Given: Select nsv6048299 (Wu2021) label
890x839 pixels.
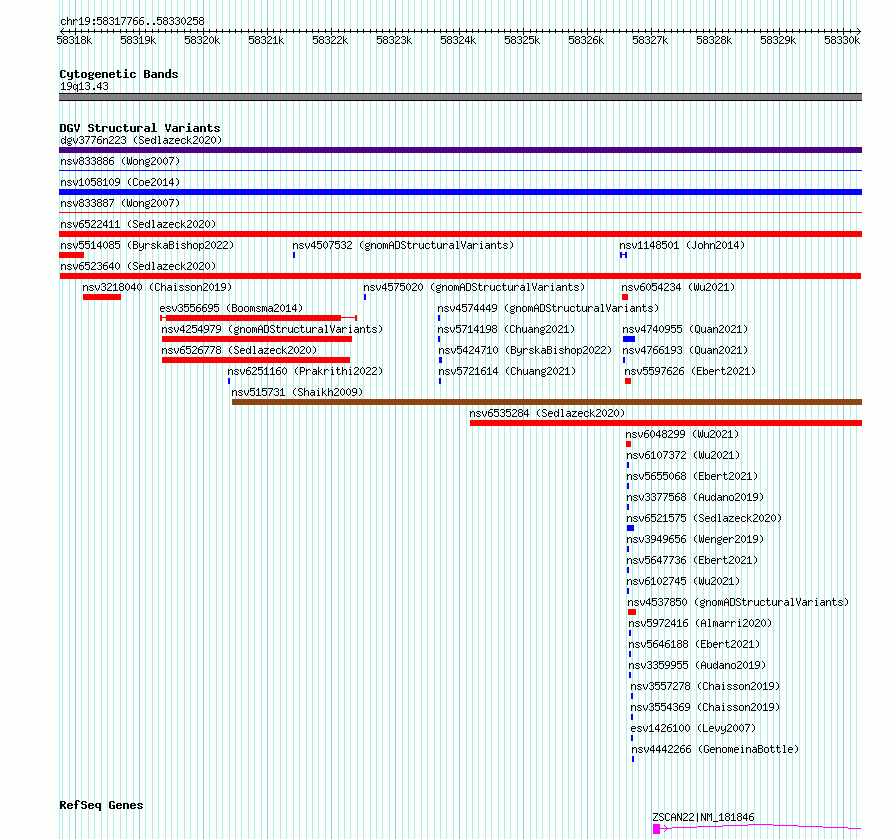Looking at the screenshot, I should tap(682, 434).
